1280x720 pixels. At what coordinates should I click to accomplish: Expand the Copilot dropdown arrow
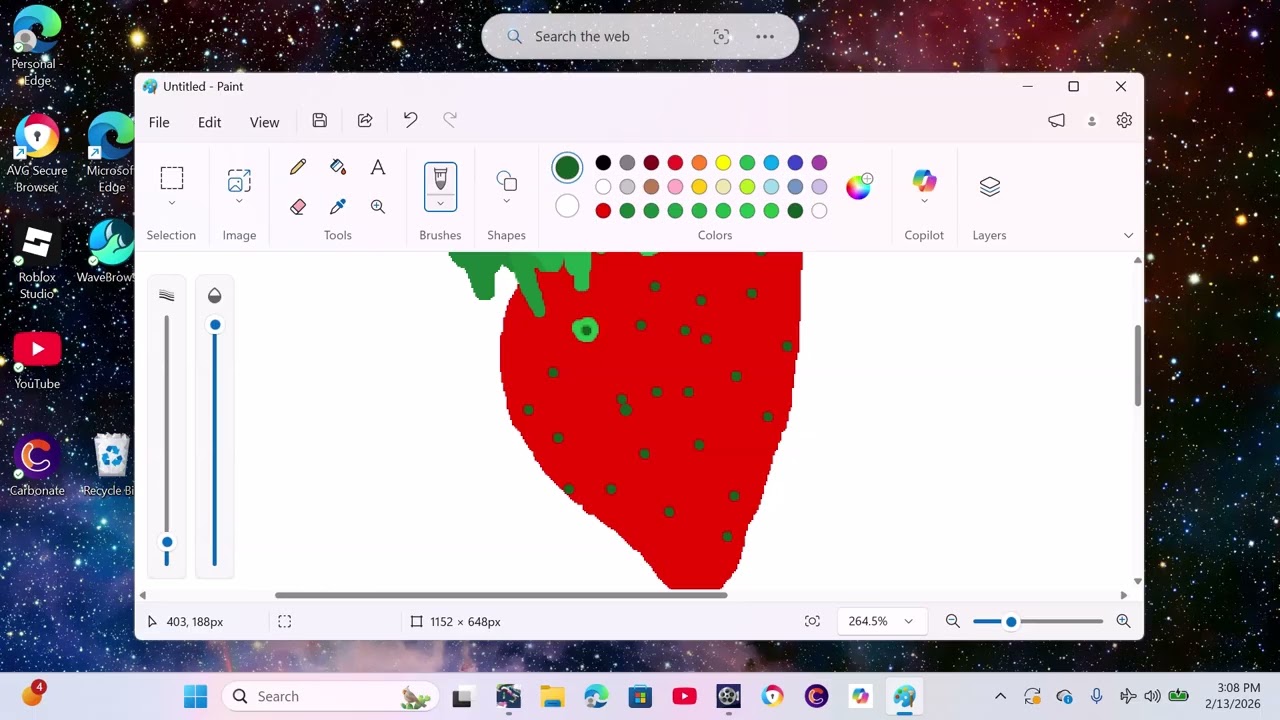[924, 202]
